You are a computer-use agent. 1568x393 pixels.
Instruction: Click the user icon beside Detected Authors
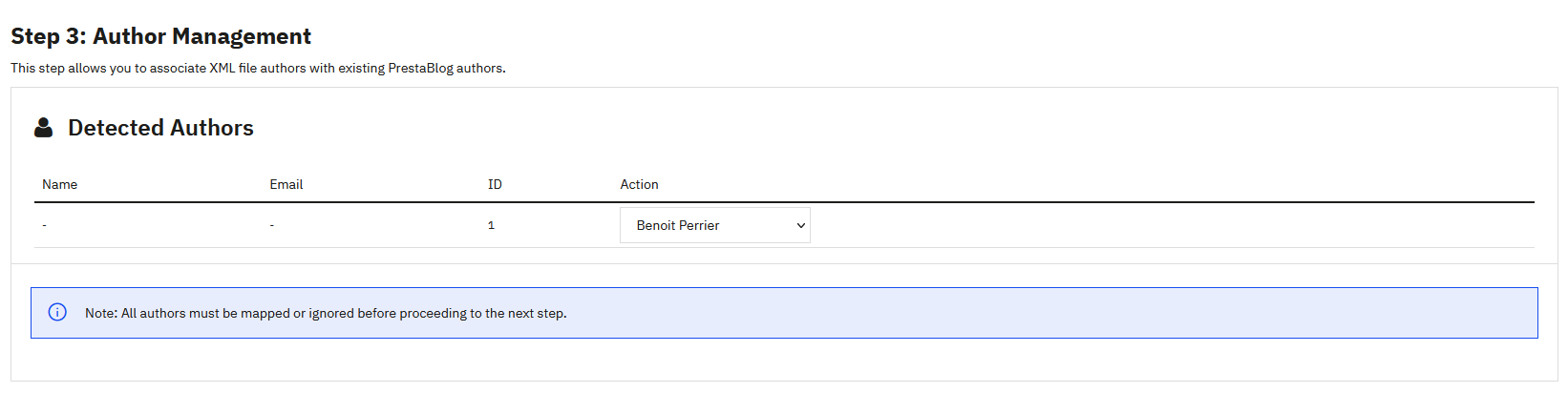[43, 128]
